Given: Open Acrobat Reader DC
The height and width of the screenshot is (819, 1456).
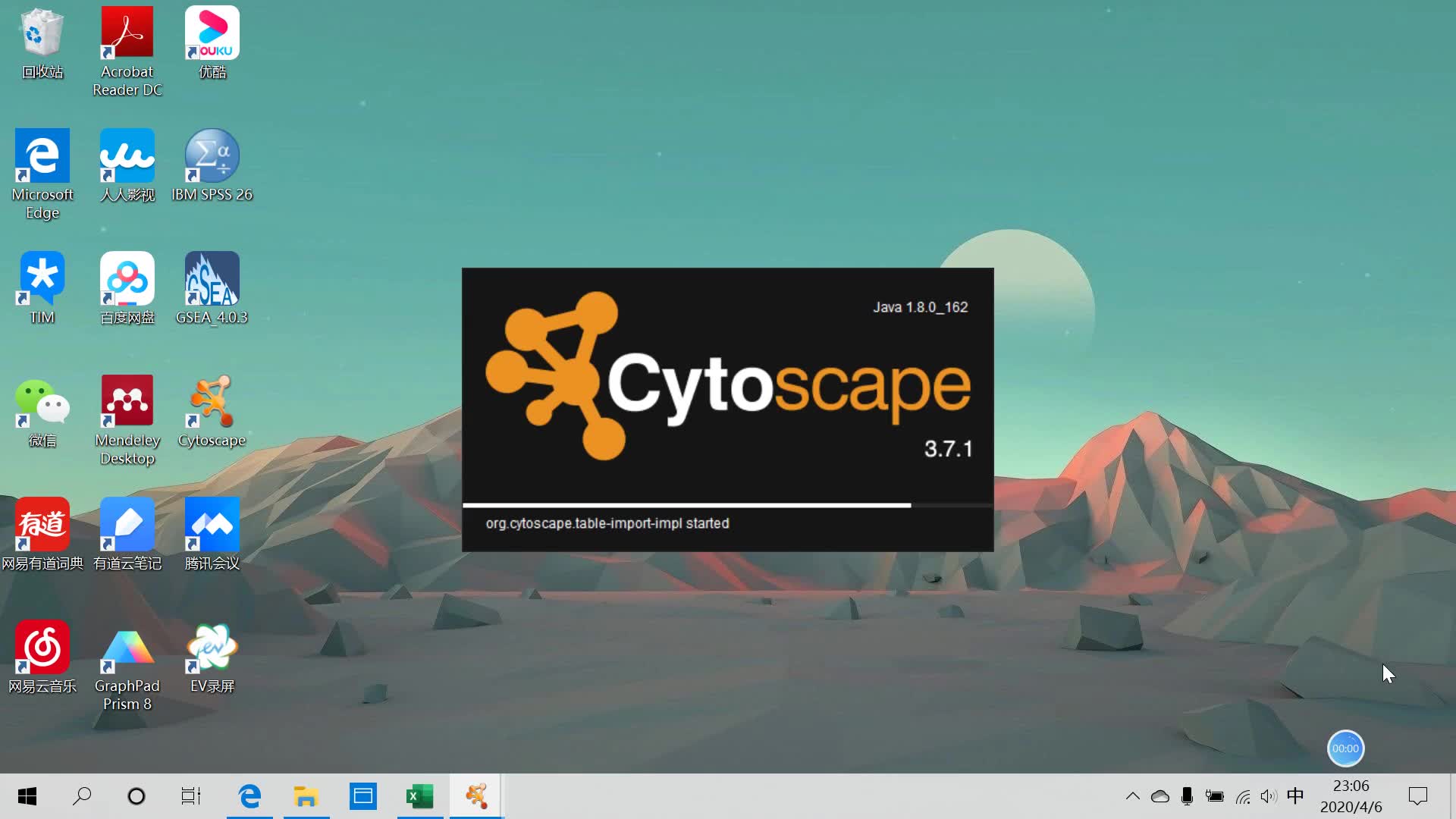Looking at the screenshot, I should pos(127,32).
